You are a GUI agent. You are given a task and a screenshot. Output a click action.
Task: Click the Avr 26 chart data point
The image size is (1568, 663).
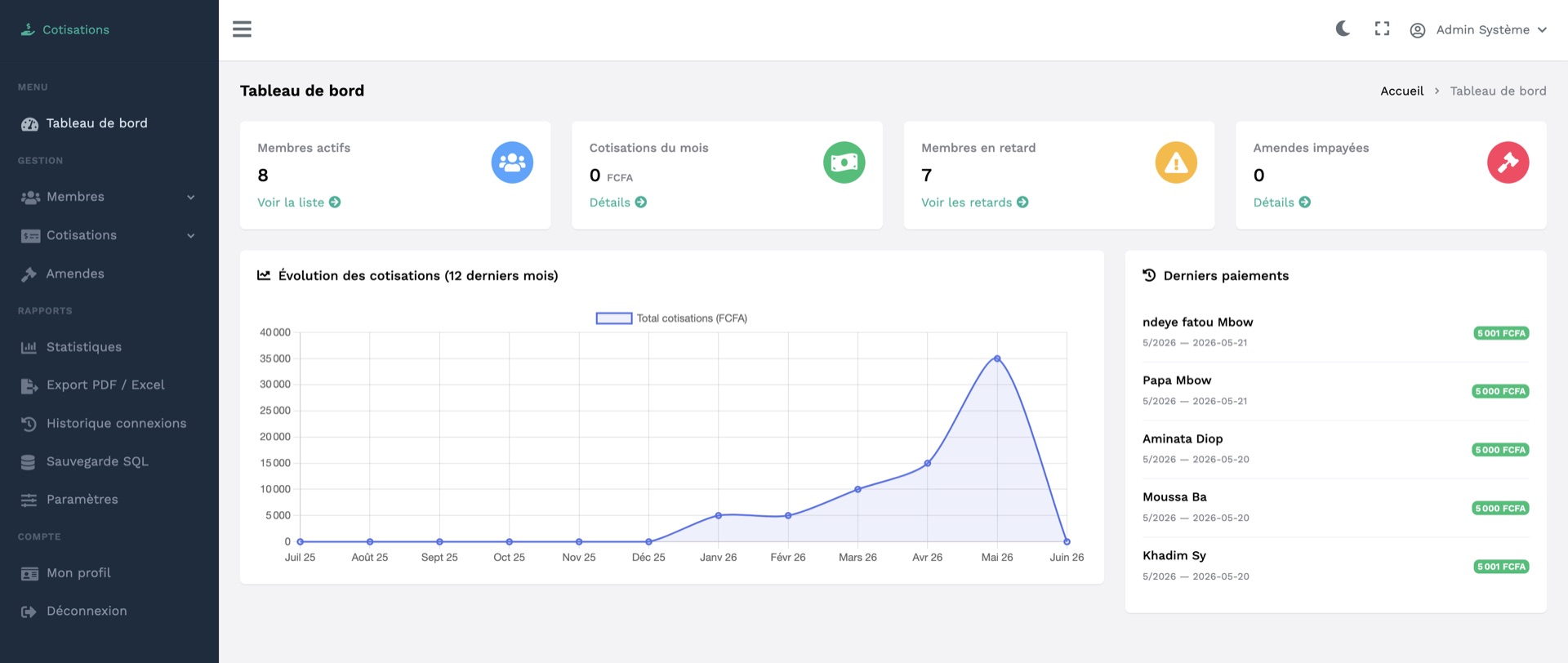point(928,463)
